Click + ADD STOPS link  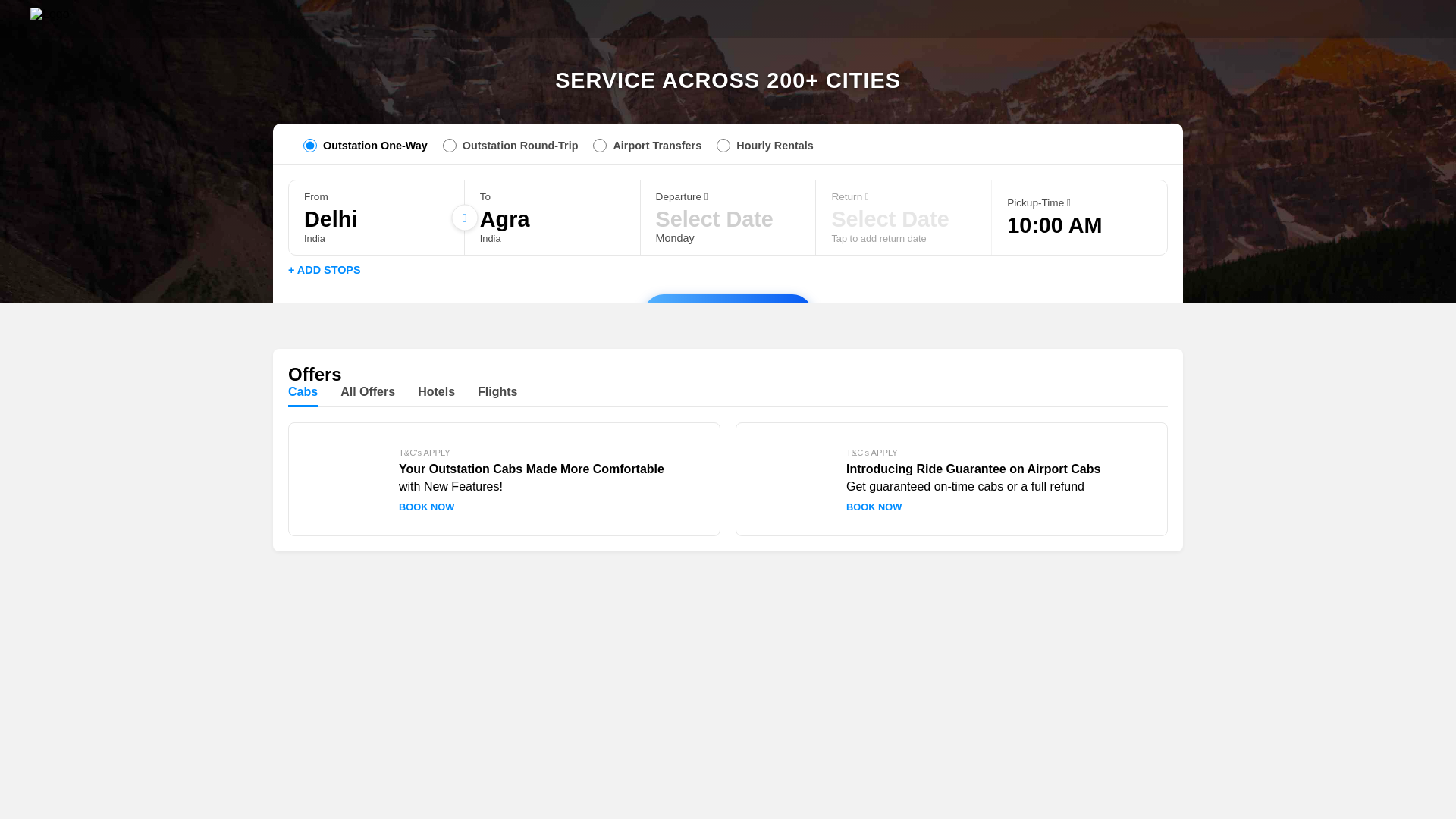pyautogui.click(x=325, y=270)
